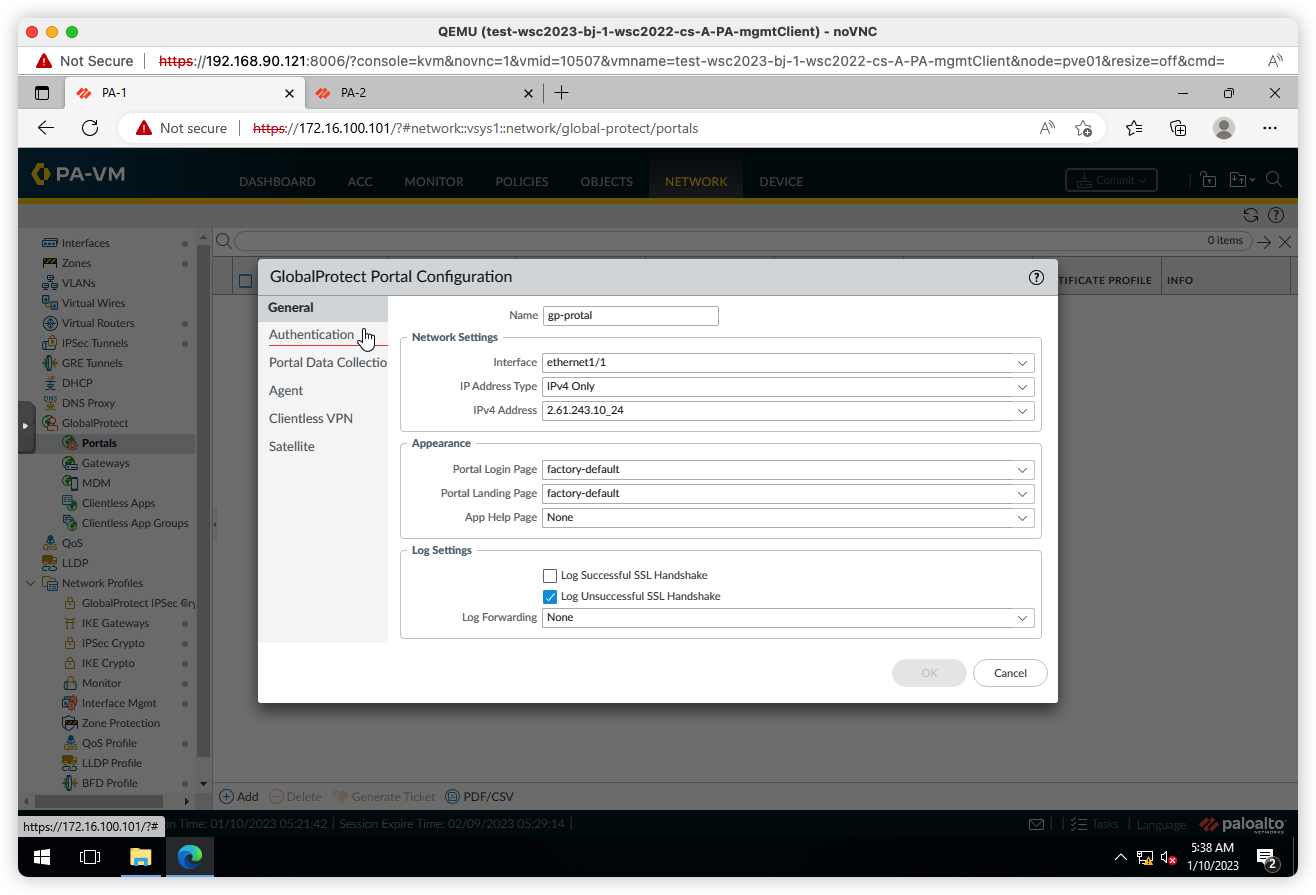Switch to the Authentication section of the dialog

[311, 335]
